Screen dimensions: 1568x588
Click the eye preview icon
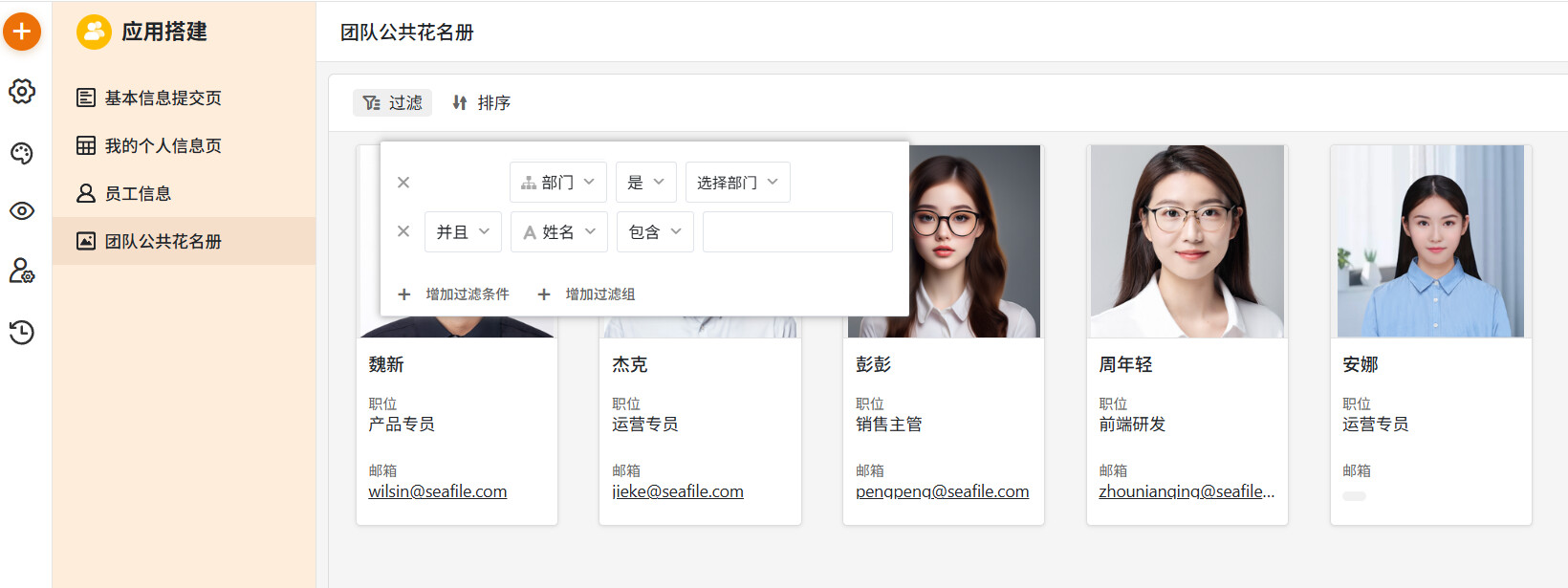point(22,211)
